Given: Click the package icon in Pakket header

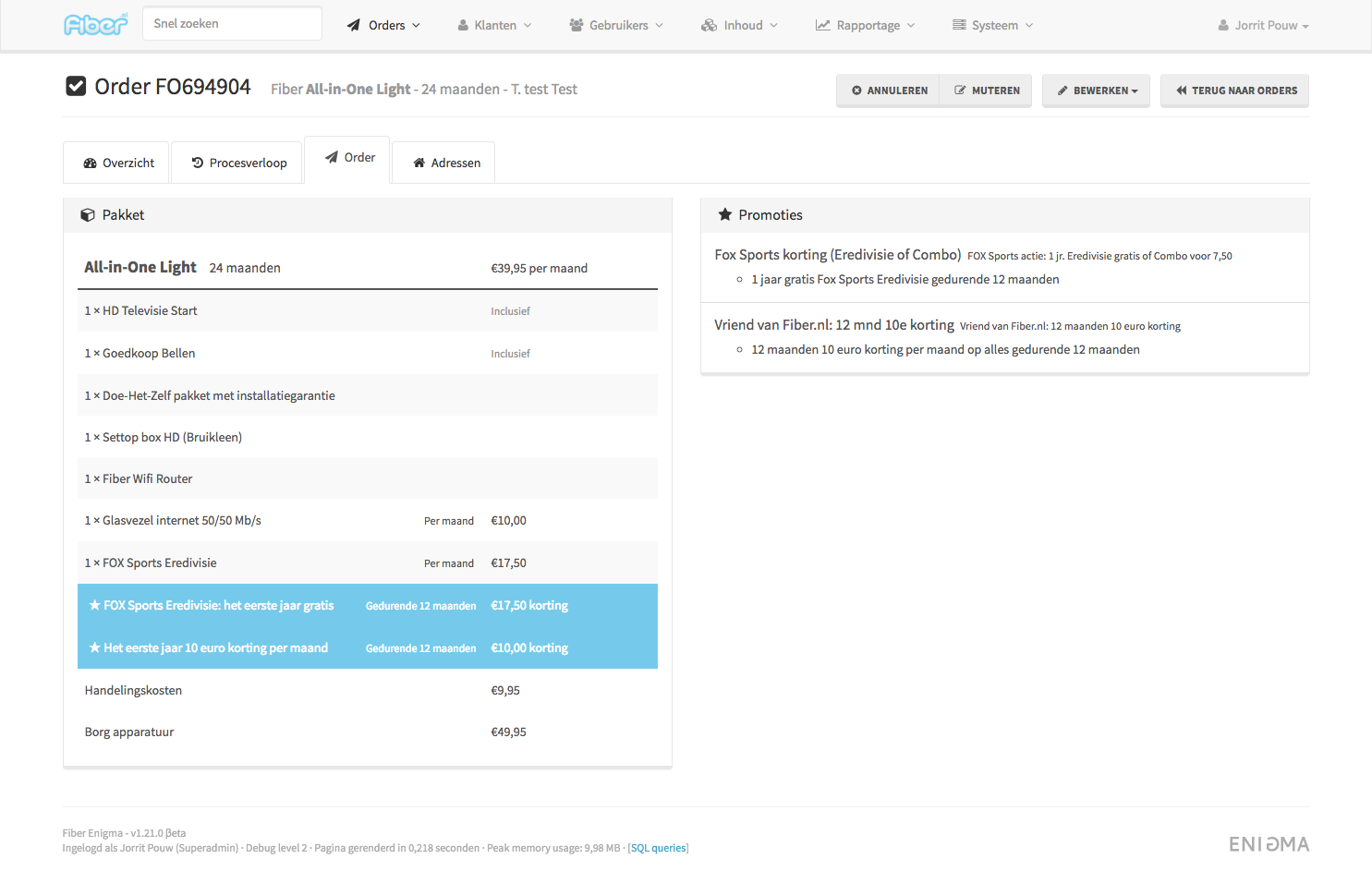Looking at the screenshot, I should click(x=88, y=215).
